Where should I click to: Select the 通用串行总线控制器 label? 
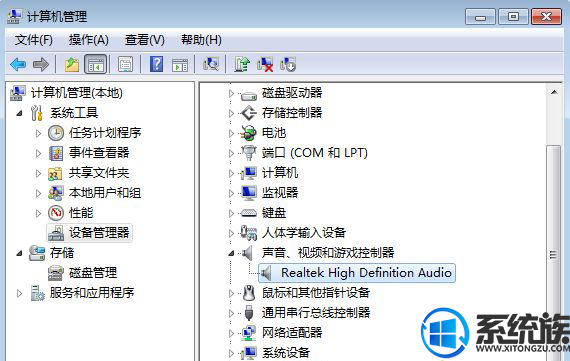tap(316, 313)
